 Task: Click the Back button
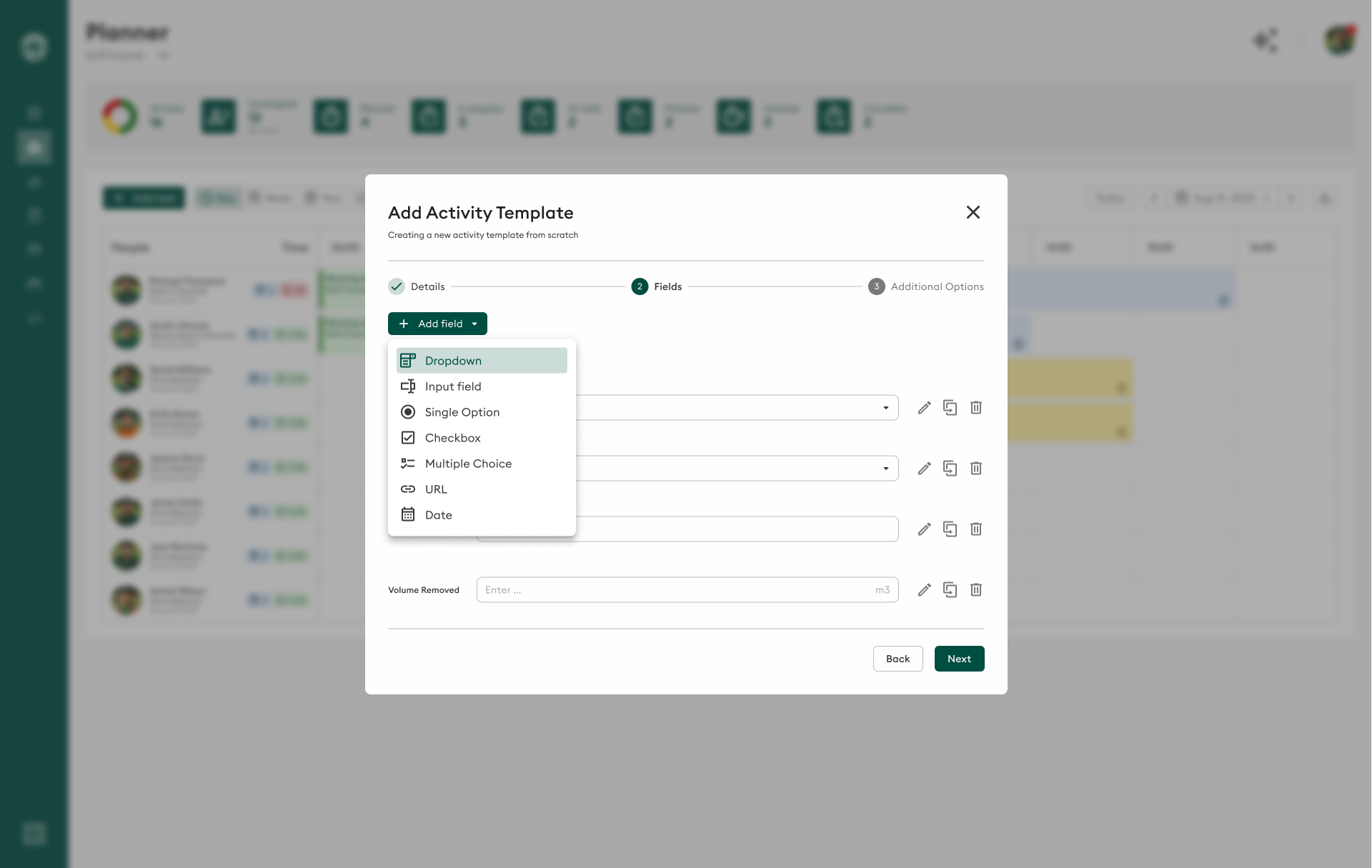898,659
